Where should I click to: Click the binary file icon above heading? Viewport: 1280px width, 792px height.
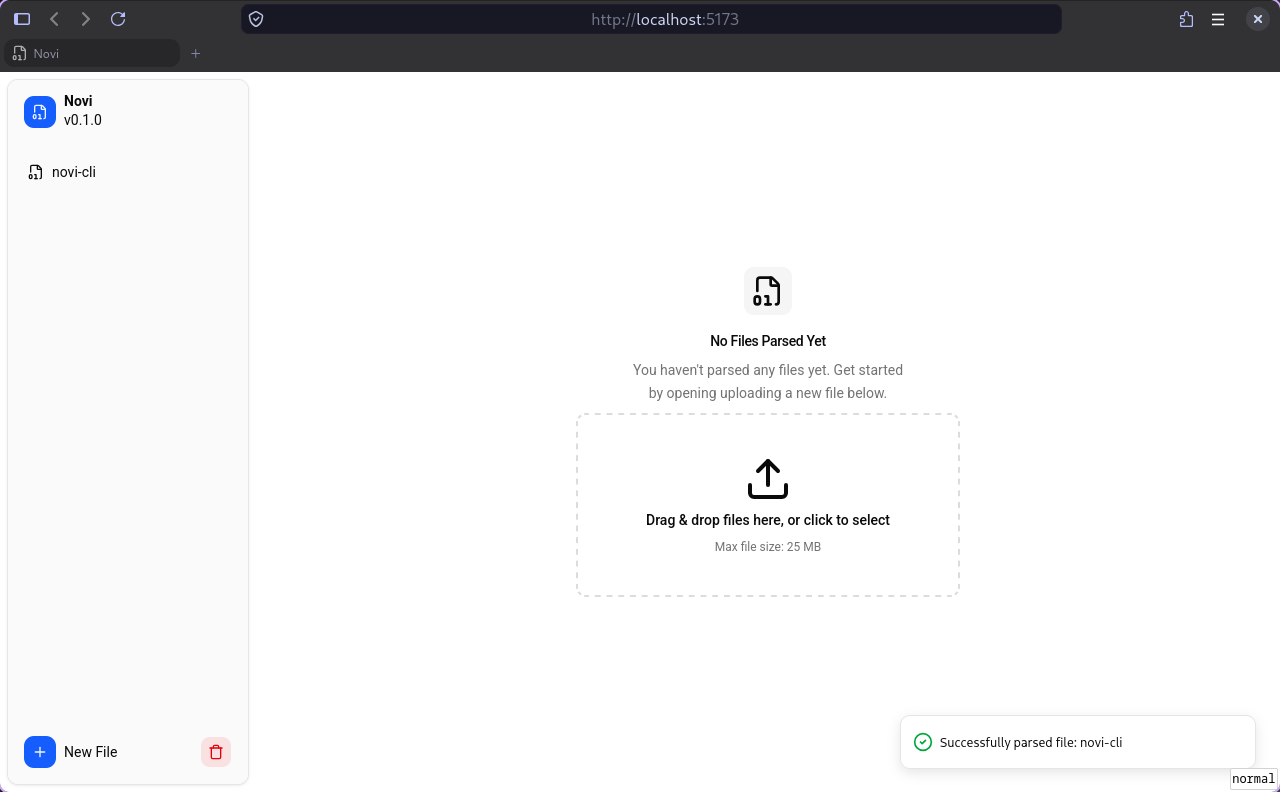768,291
